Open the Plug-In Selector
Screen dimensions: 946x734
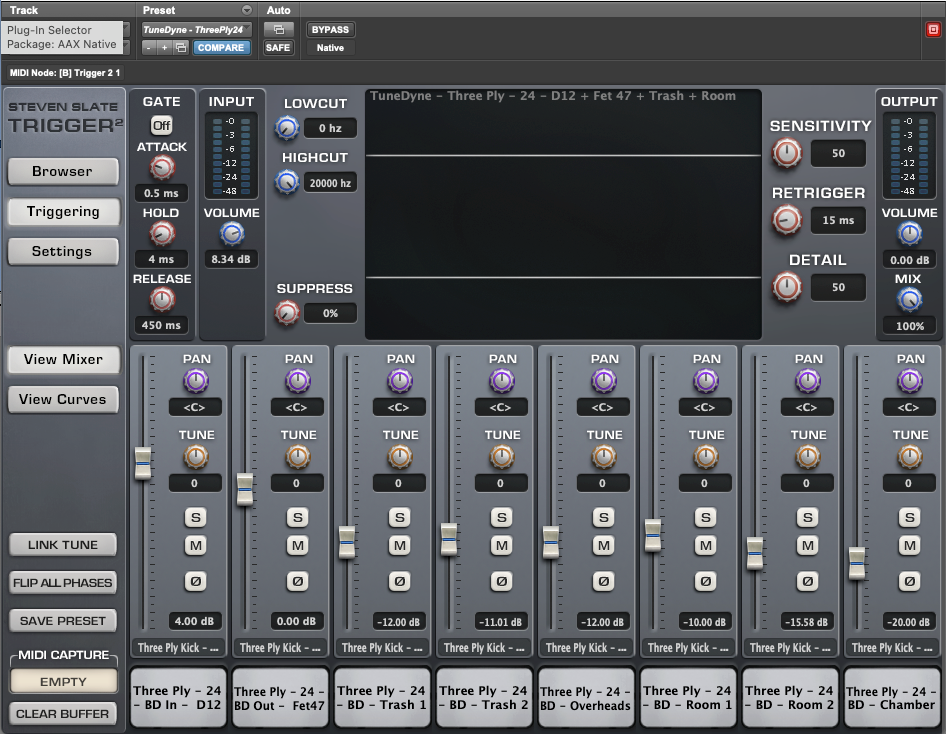point(65,30)
